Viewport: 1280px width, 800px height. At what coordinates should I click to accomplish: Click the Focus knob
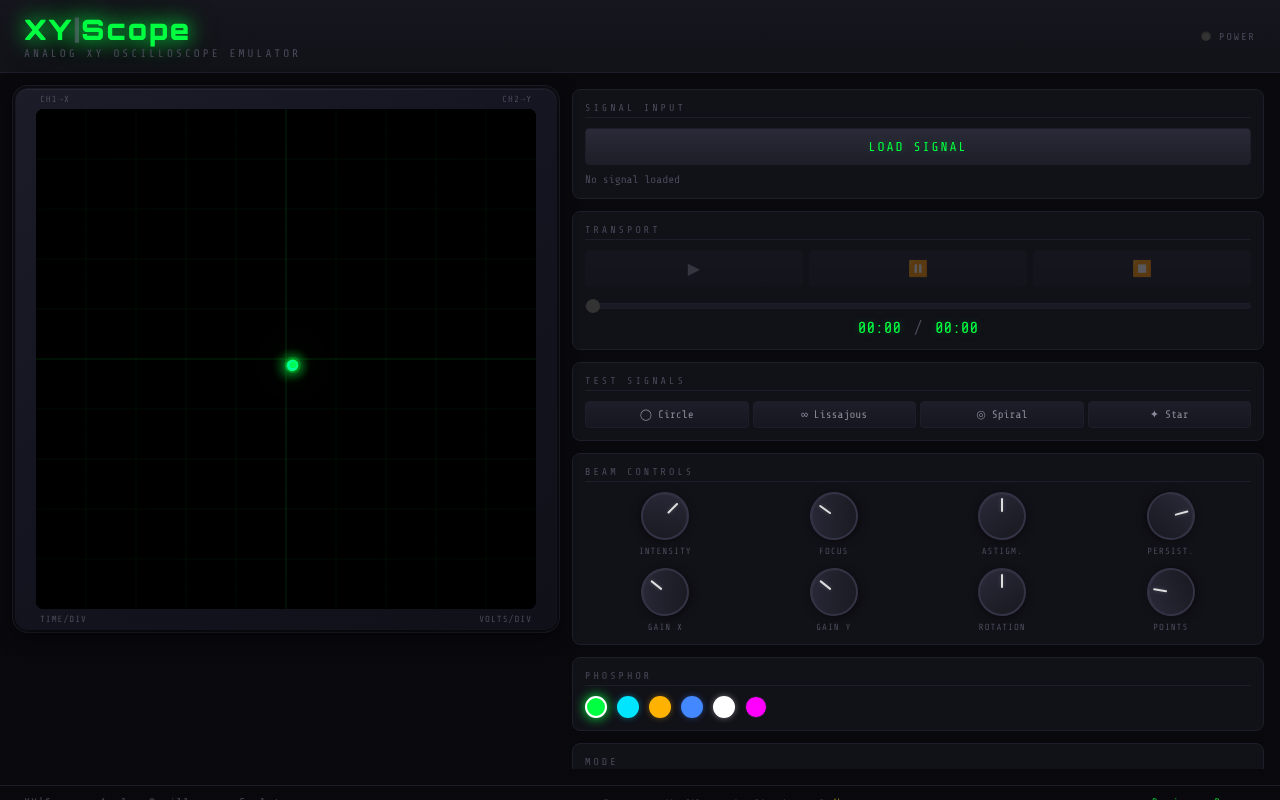point(834,516)
